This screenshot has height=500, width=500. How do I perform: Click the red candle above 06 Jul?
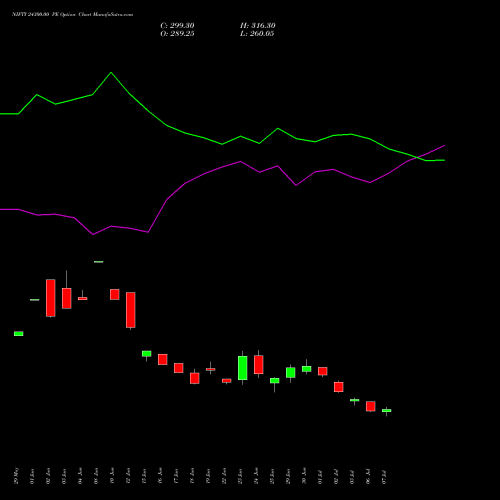coord(371,406)
